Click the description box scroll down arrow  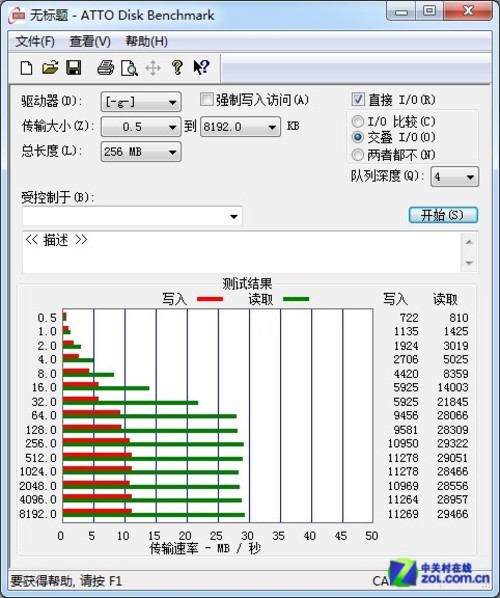pos(469,263)
